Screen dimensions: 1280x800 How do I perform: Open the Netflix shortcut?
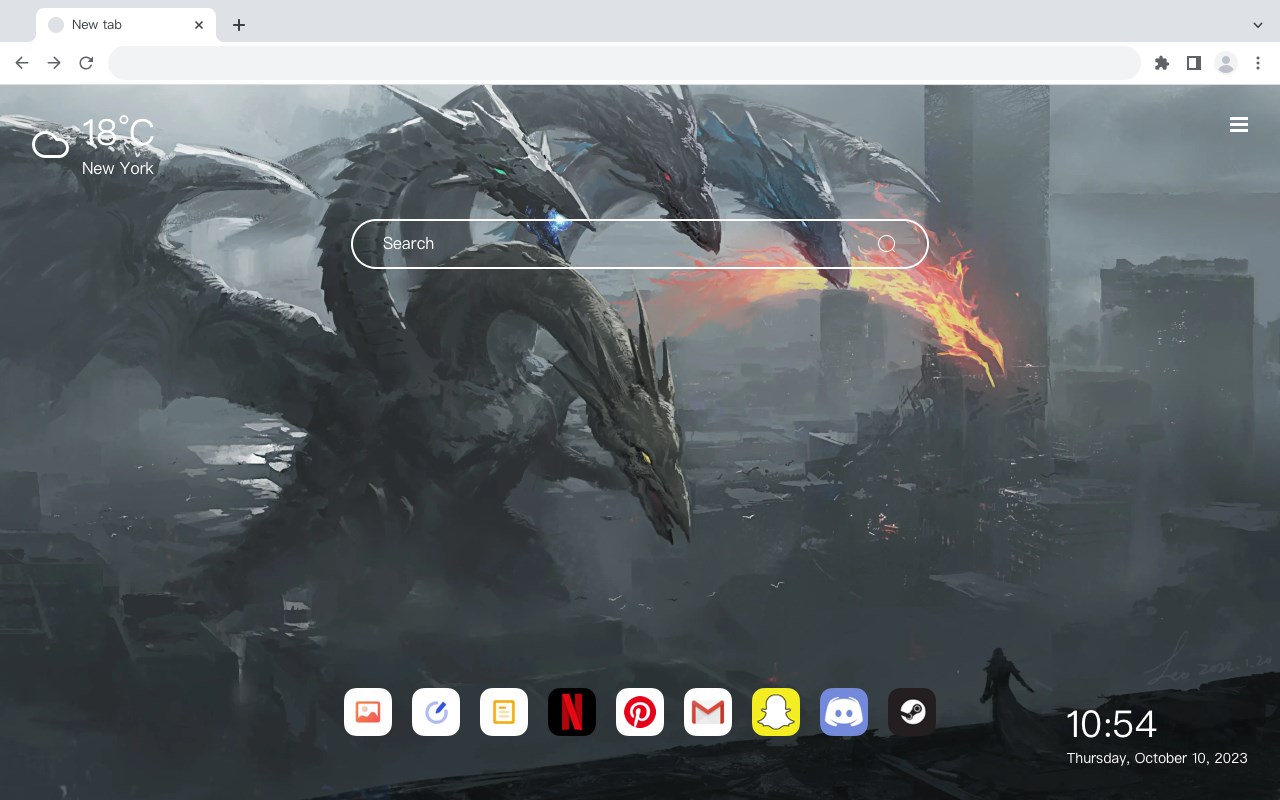(x=572, y=712)
